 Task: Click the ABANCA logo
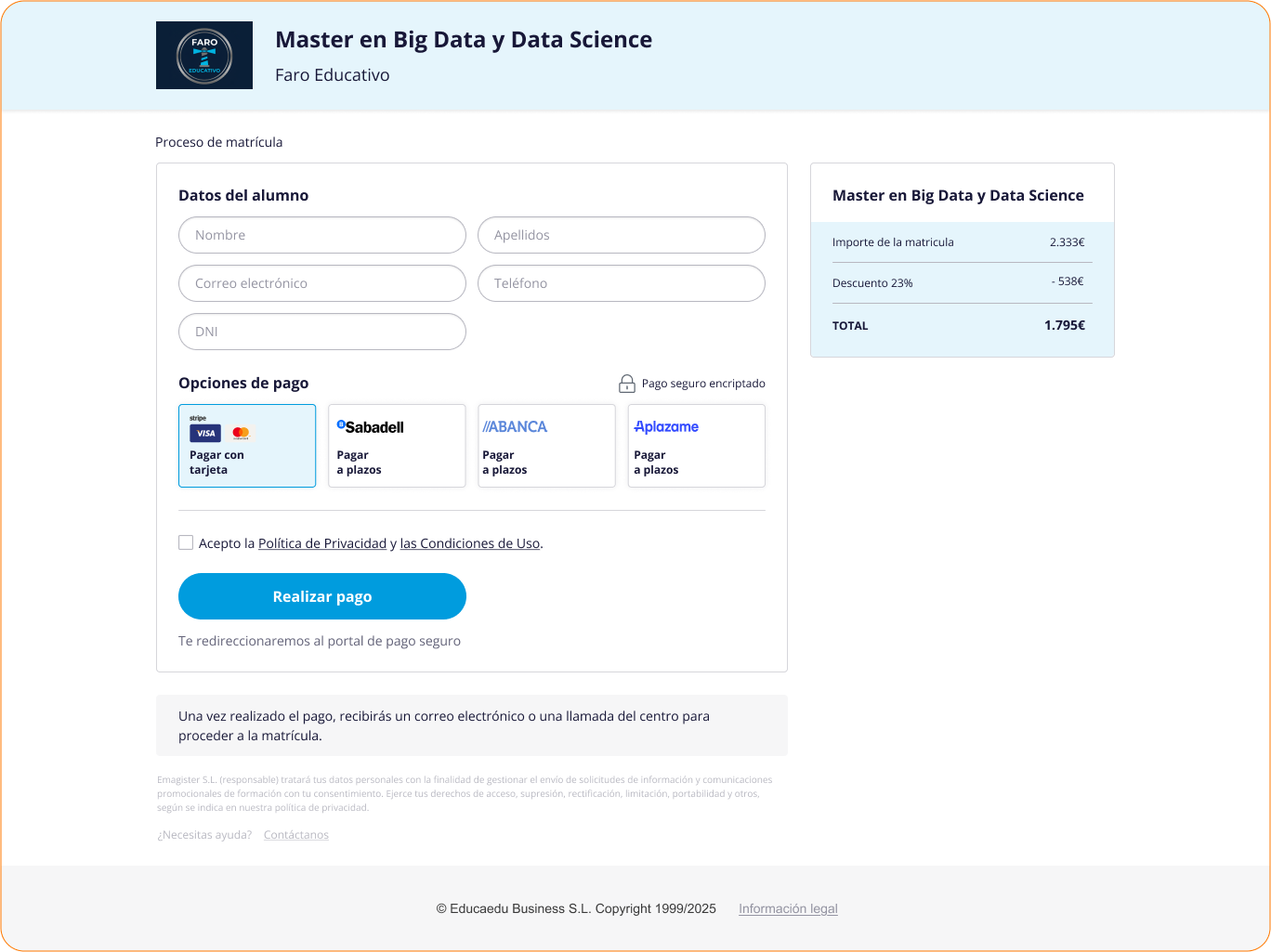[515, 427]
